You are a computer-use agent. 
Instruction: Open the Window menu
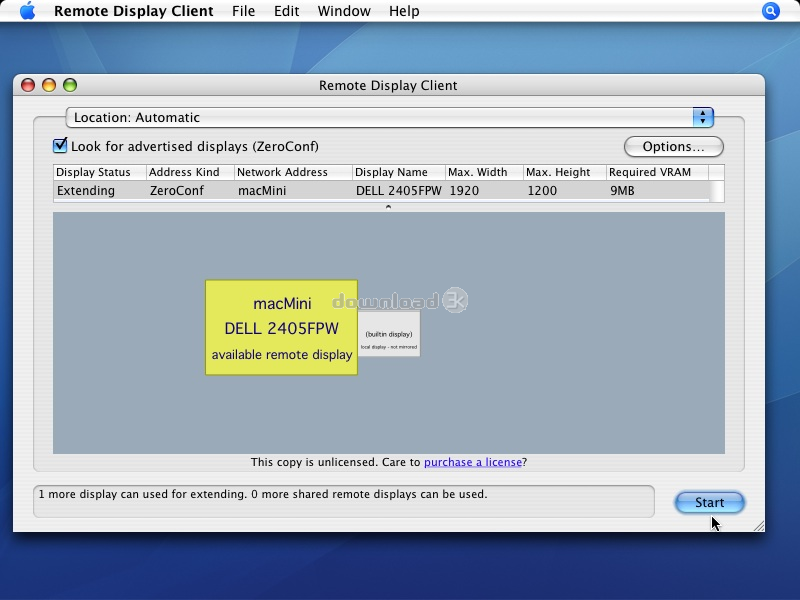(x=343, y=11)
